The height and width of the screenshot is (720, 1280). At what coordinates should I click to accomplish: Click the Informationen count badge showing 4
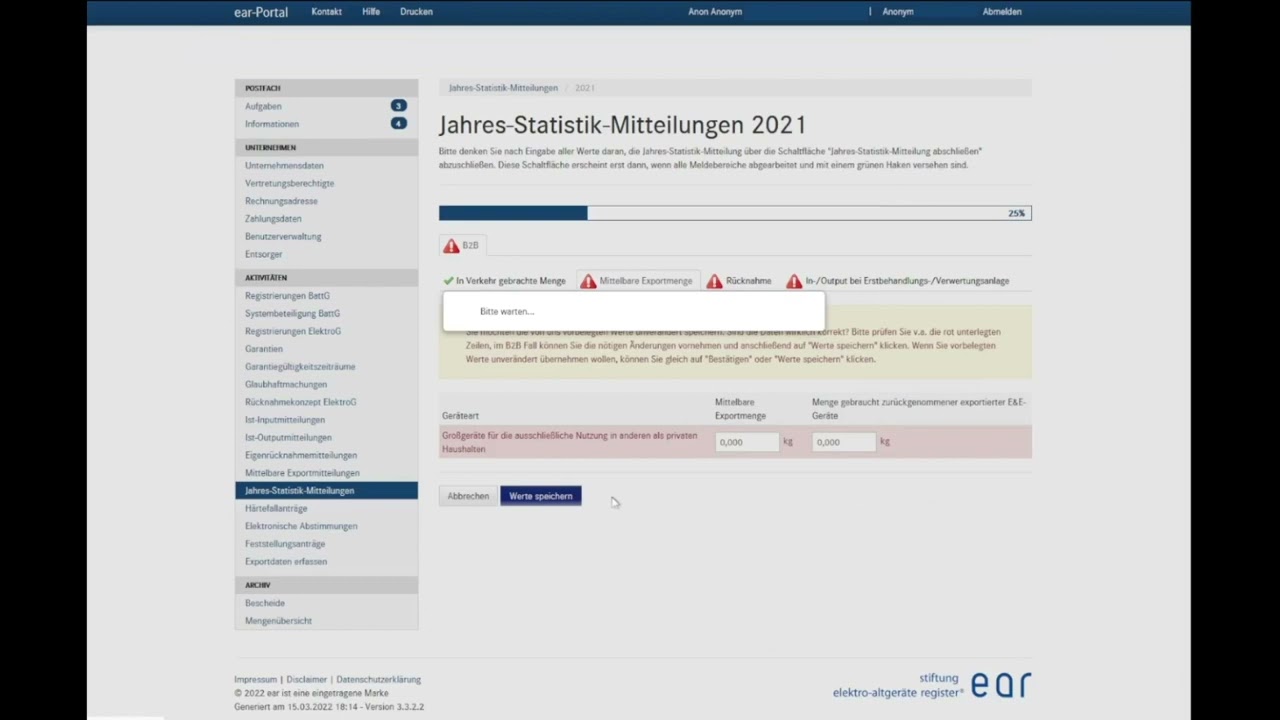398,124
